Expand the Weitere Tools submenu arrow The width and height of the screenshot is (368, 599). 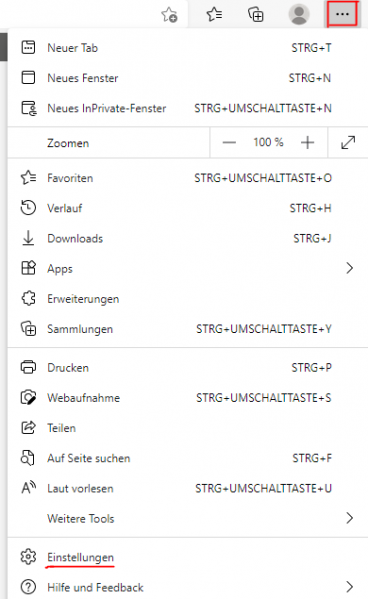349,518
